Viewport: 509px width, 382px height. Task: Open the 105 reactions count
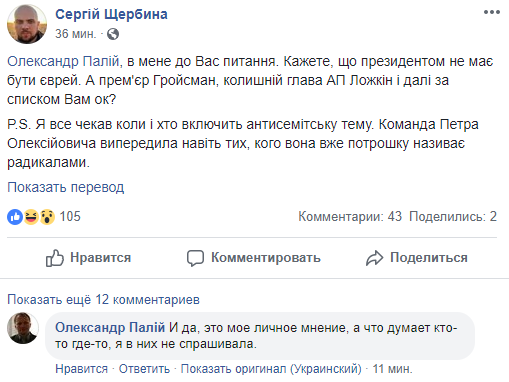[x=70, y=216]
